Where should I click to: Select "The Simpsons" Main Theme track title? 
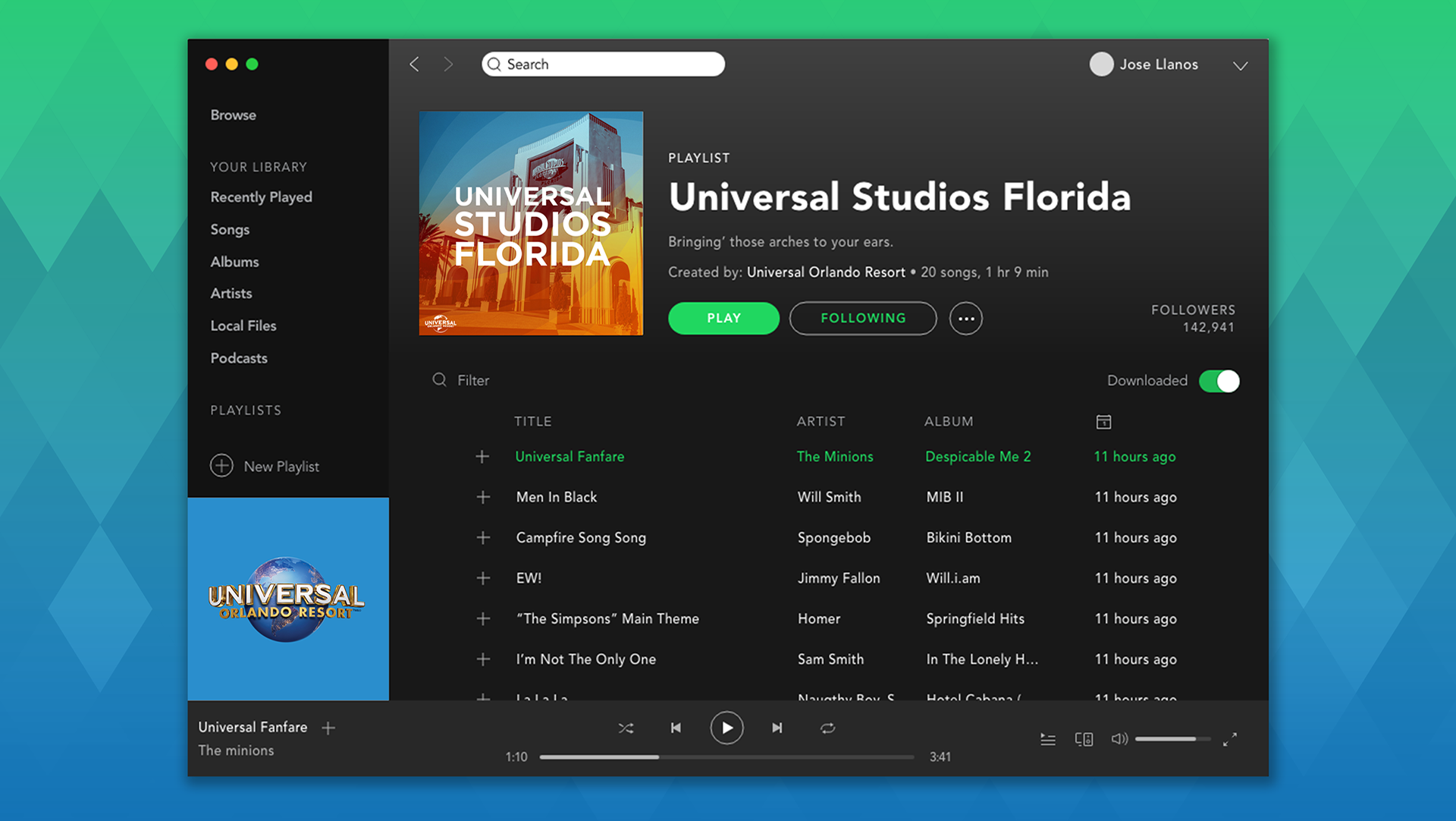(607, 618)
